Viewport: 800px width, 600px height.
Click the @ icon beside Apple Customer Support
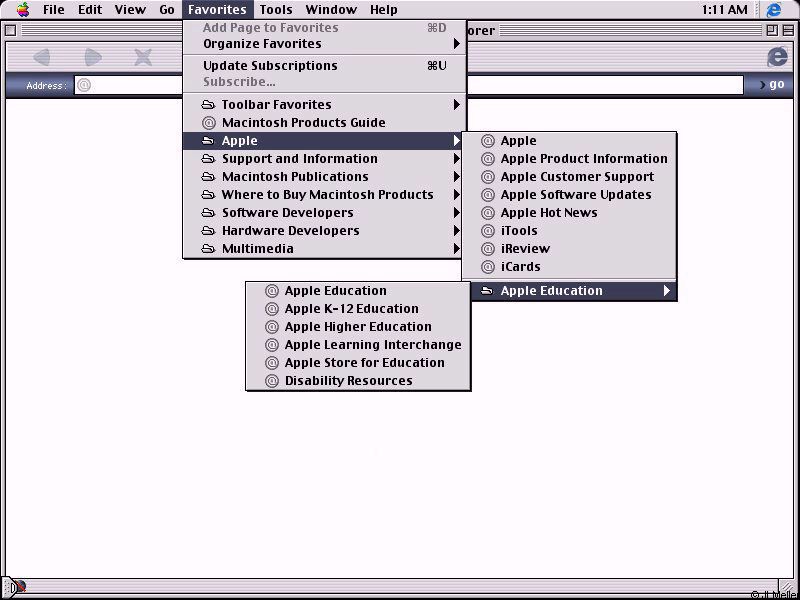488,177
